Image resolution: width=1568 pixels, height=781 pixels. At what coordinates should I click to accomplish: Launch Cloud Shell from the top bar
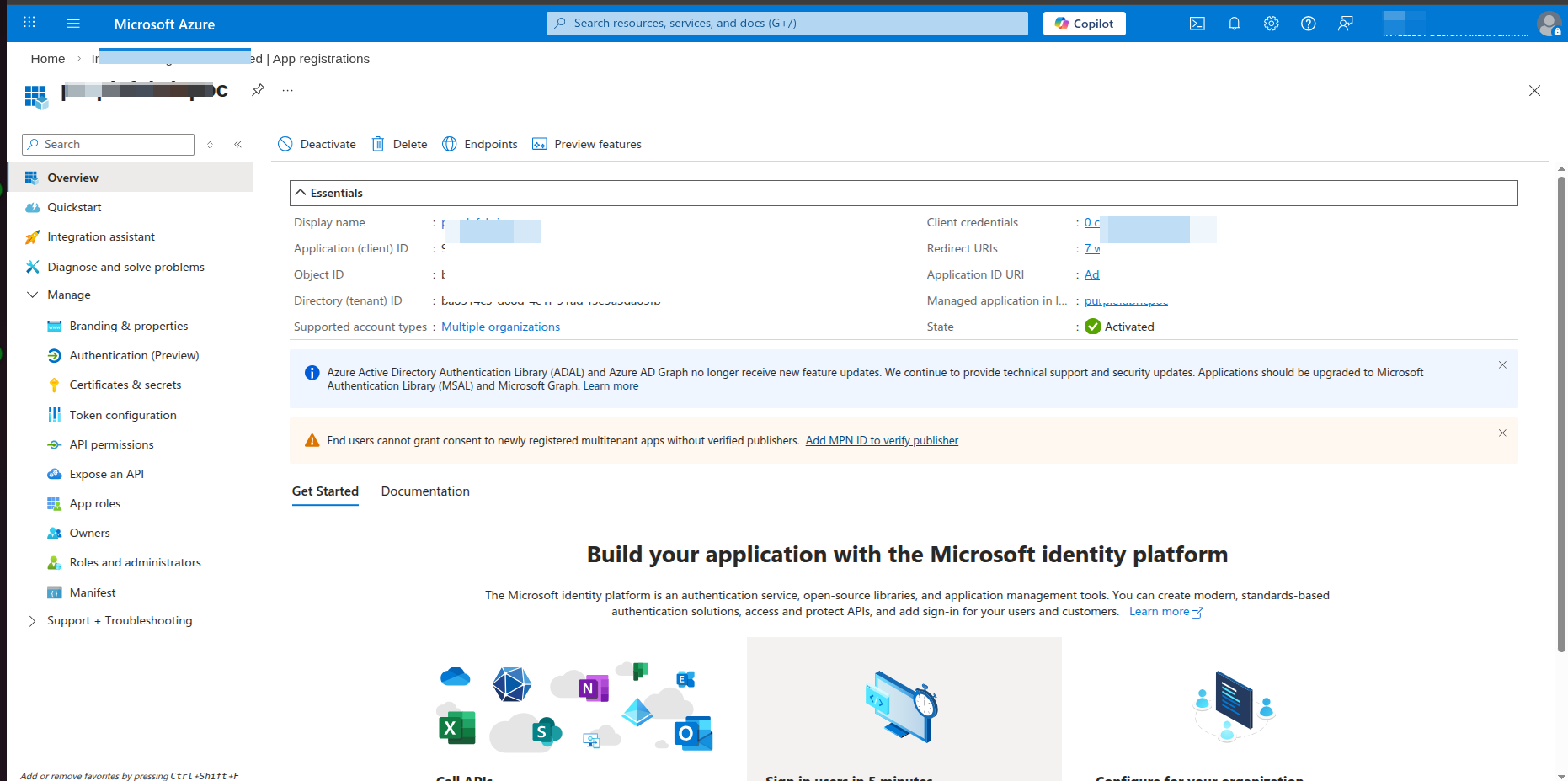coord(1197,24)
